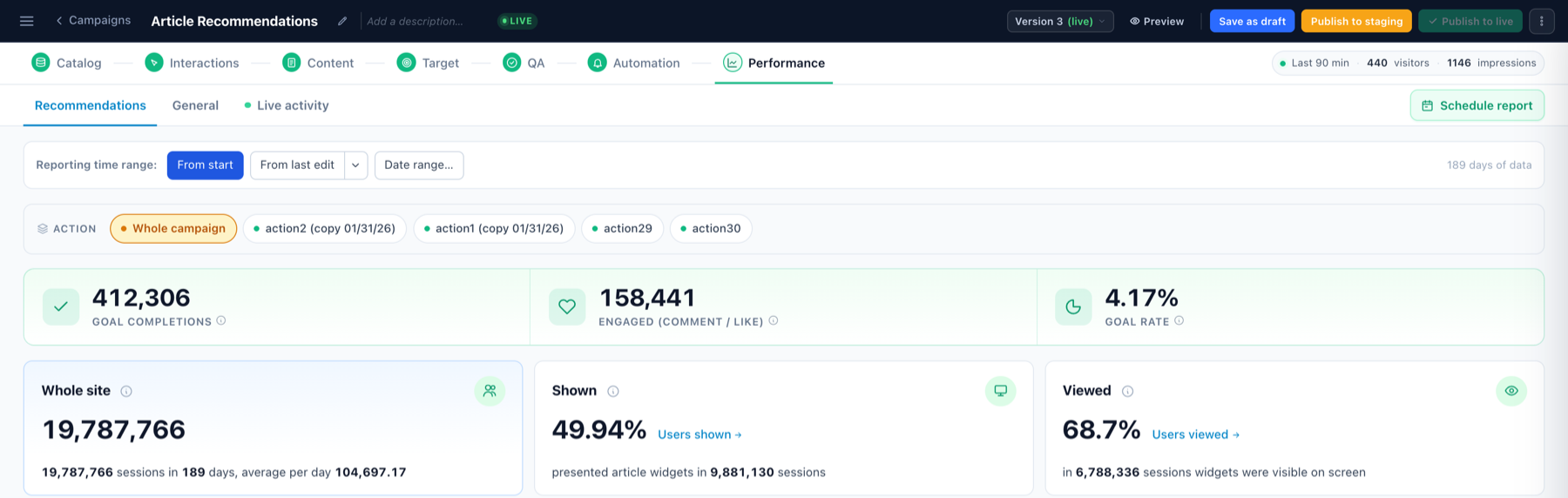Select action30 filter chip

pos(711,228)
